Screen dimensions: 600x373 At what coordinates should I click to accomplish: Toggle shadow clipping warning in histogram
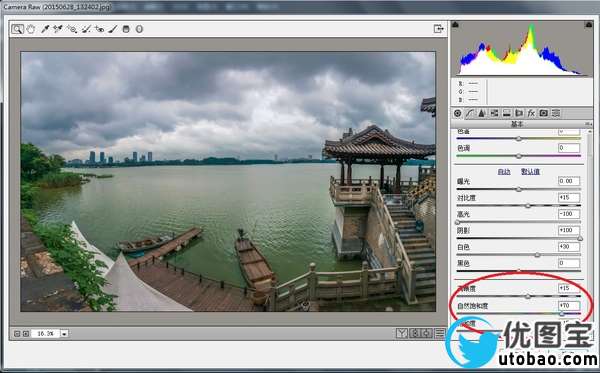pyautogui.click(x=455, y=25)
